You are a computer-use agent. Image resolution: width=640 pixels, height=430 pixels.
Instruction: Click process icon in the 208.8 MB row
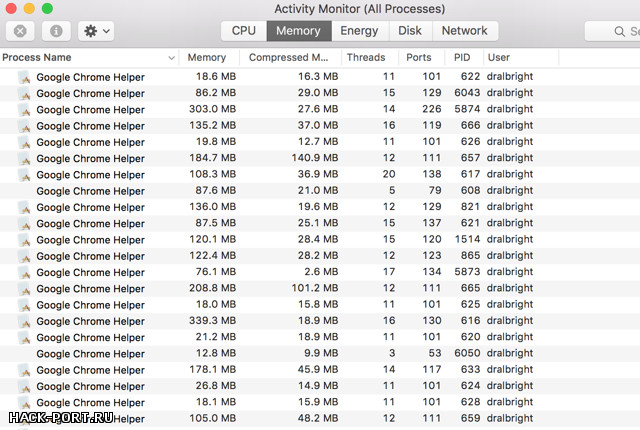(24, 289)
